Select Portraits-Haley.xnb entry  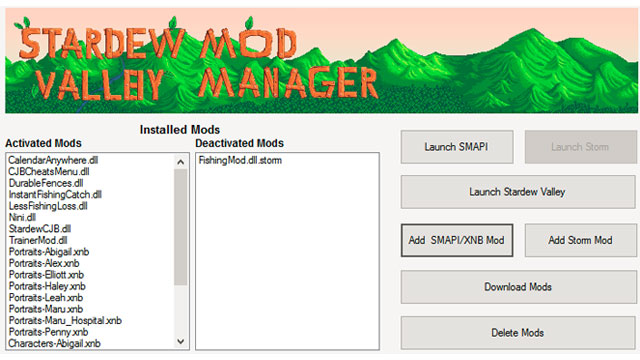[47, 286]
